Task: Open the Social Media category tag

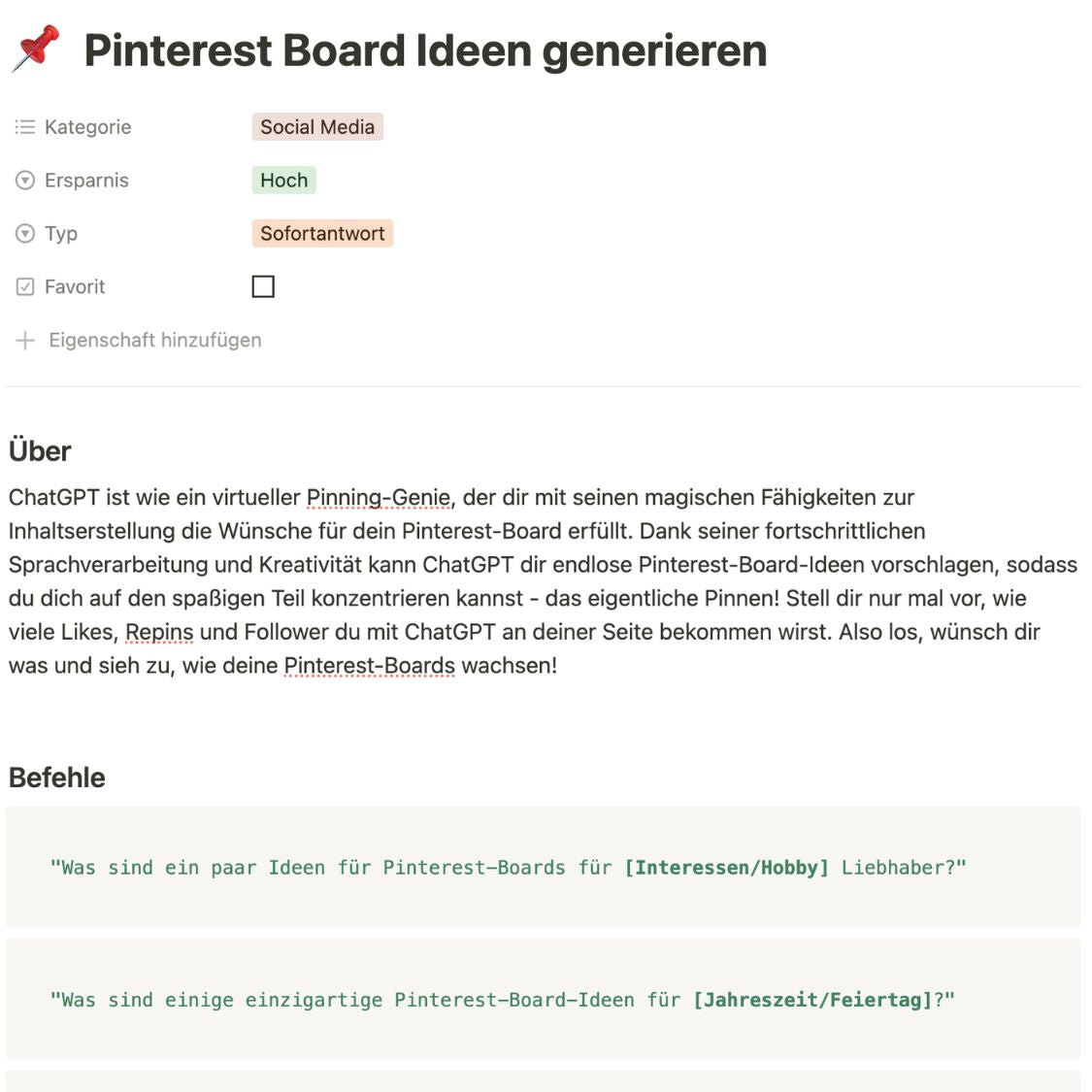Action: pos(317,127)
